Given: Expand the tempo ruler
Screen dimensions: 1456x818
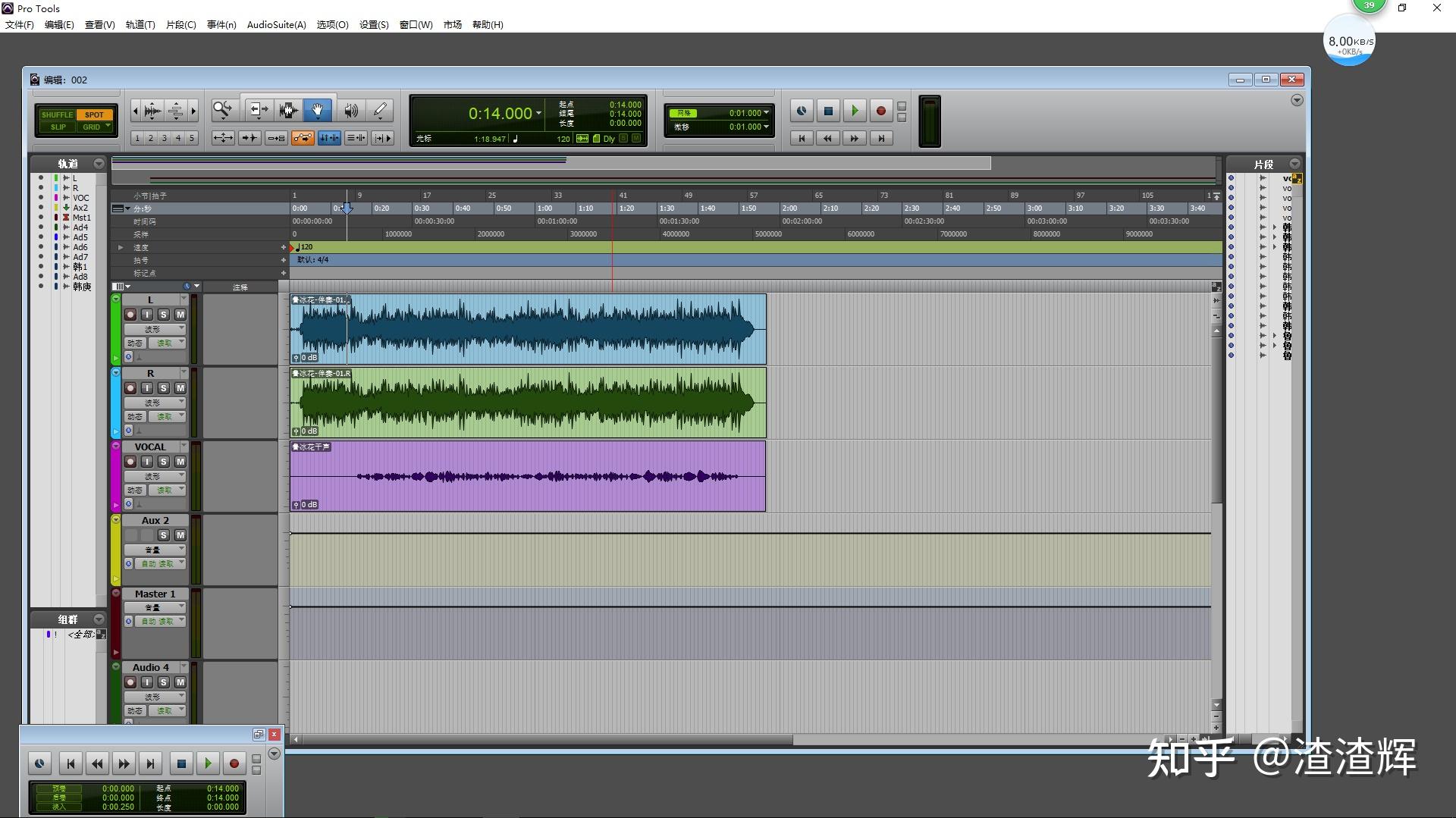Looking at the screenshot, I should 121,247.
